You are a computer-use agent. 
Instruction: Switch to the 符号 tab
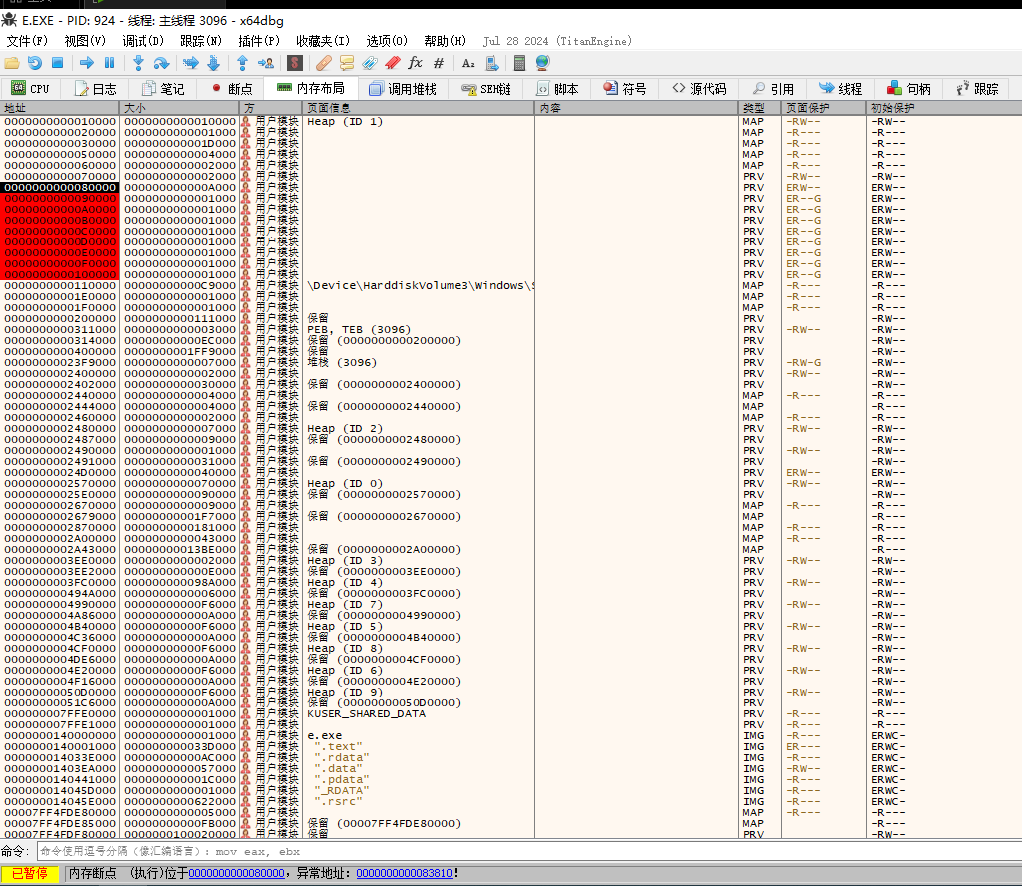click(x=624, y=89)
